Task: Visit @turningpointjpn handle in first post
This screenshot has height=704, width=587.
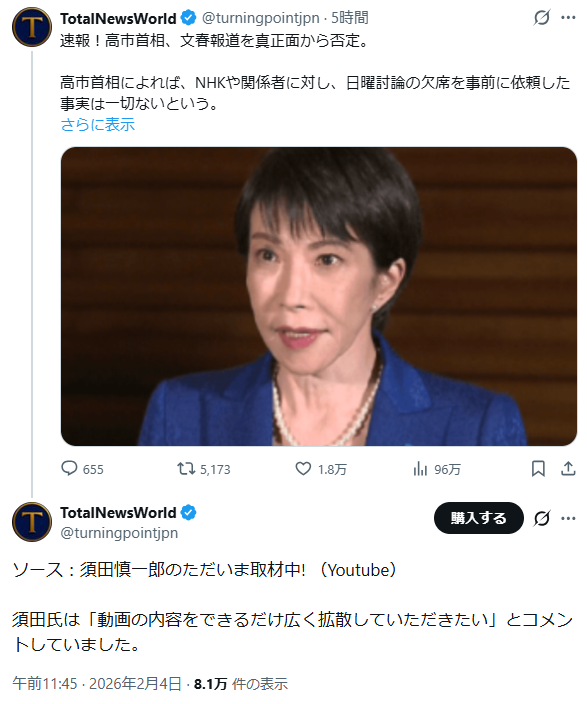Action: (x=260, y=18)
